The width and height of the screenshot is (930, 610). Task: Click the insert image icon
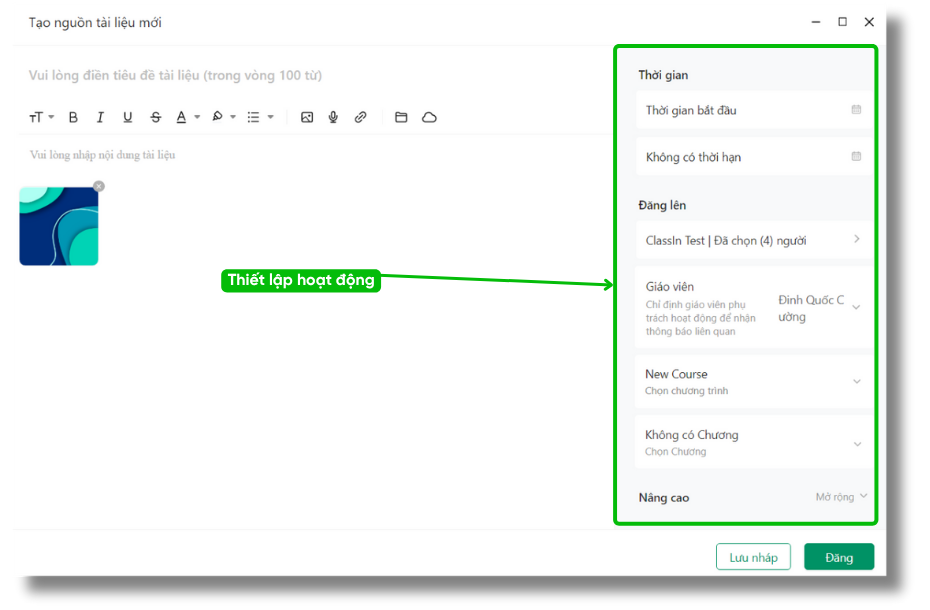pyautogui.click(x=307, y=118)
